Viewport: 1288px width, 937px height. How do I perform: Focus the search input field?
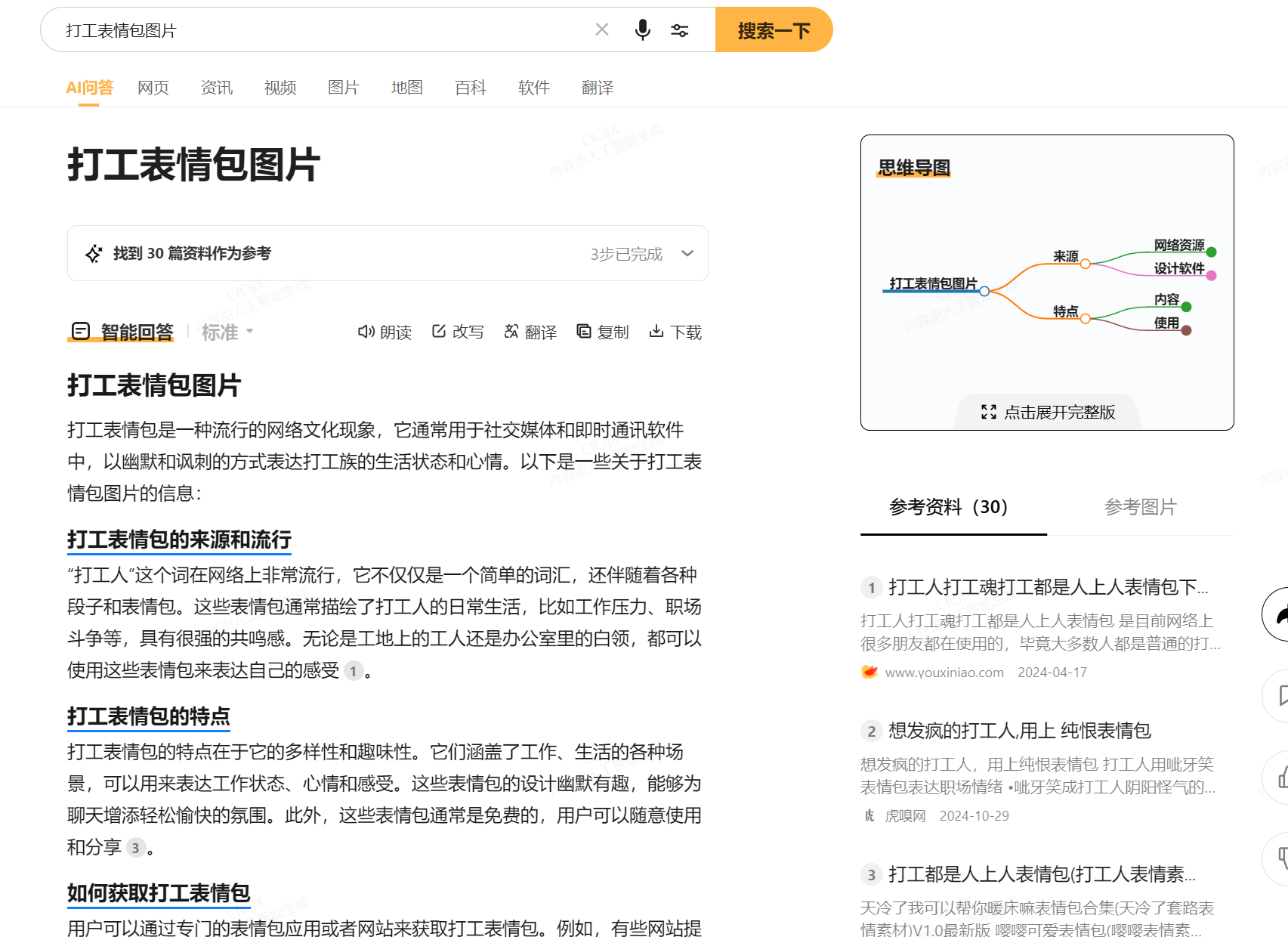(x=325, y=30)
